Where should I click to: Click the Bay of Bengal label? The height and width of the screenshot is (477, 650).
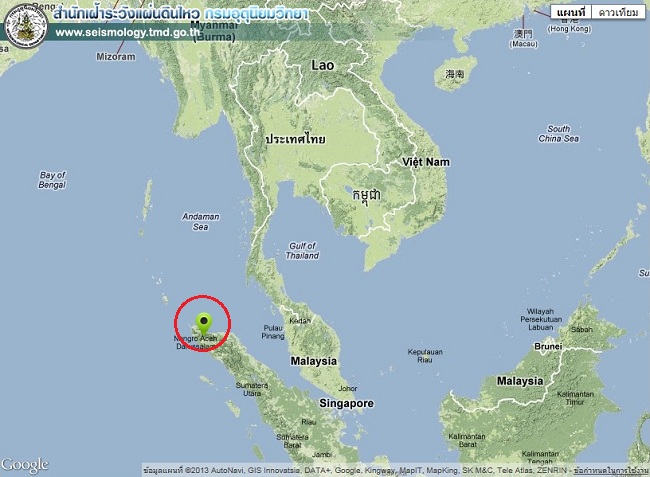click(52, 180)
